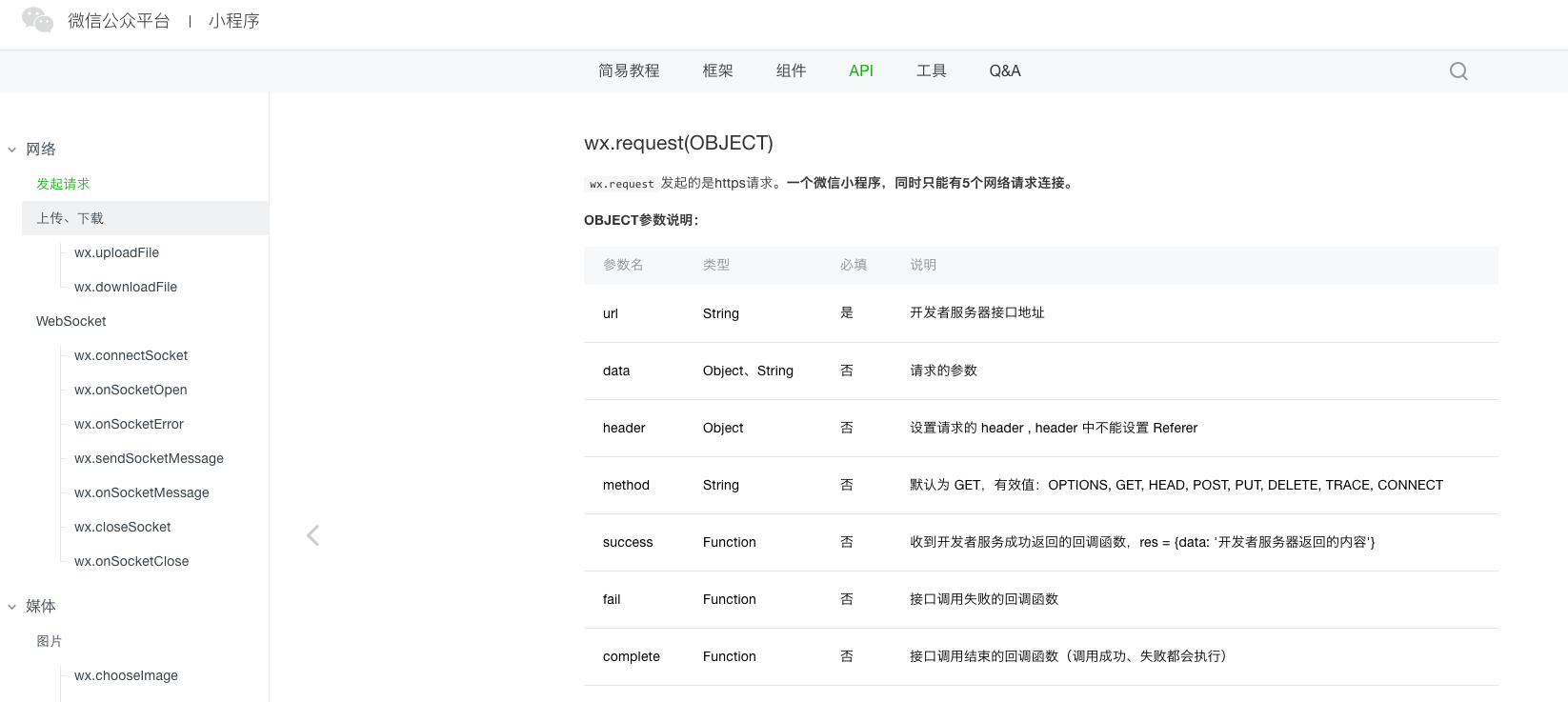Open wx.uploadFile documentation
1568x702 pixels.
116,252
